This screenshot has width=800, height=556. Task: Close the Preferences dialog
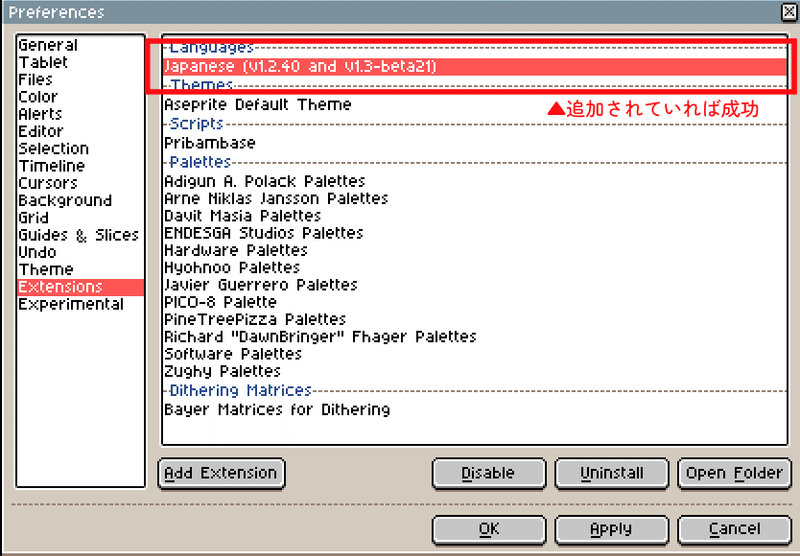789,12
